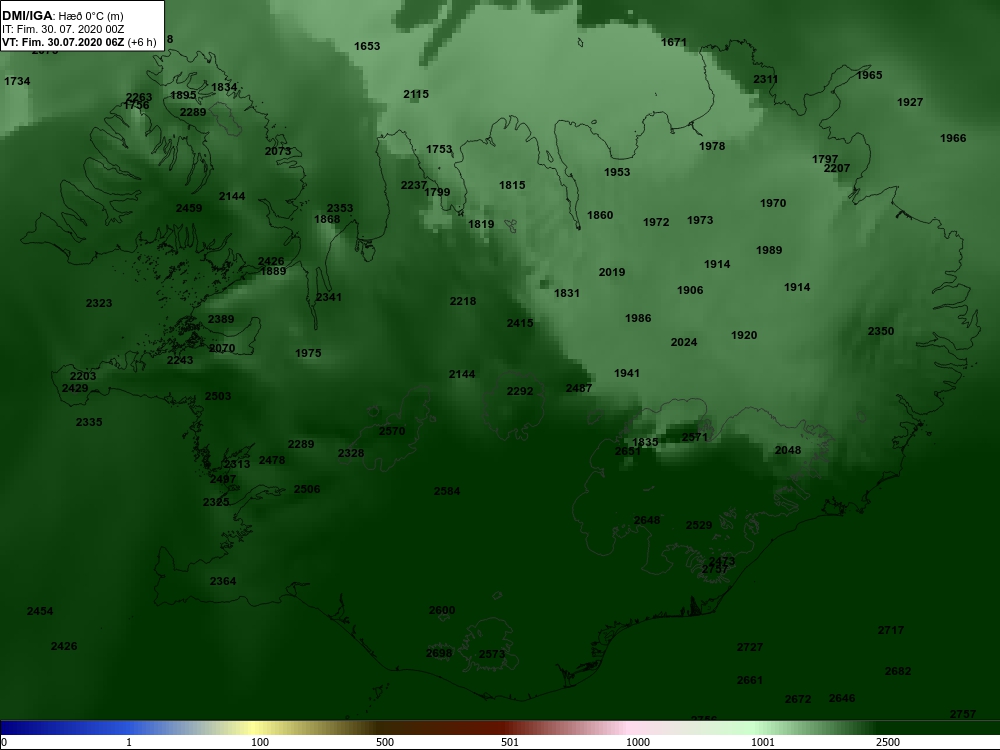Select the number 1975 on the map
The image size is (1000, 750).
tap(309, 353)
